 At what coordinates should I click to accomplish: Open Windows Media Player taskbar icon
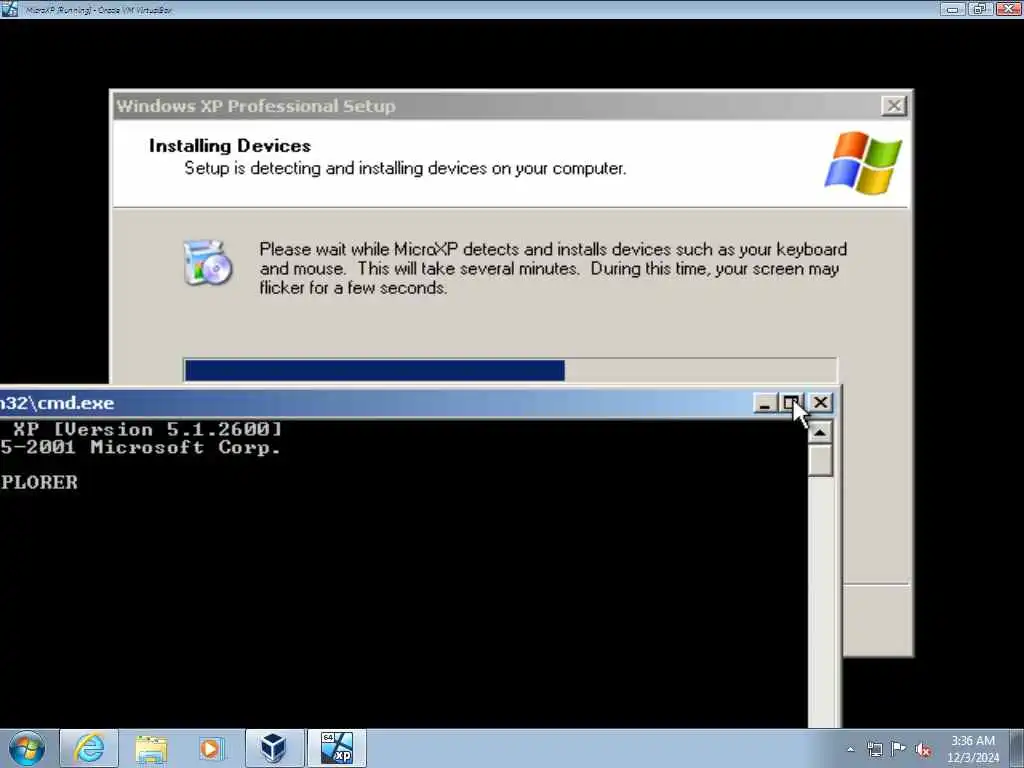(x=210, y=748)
